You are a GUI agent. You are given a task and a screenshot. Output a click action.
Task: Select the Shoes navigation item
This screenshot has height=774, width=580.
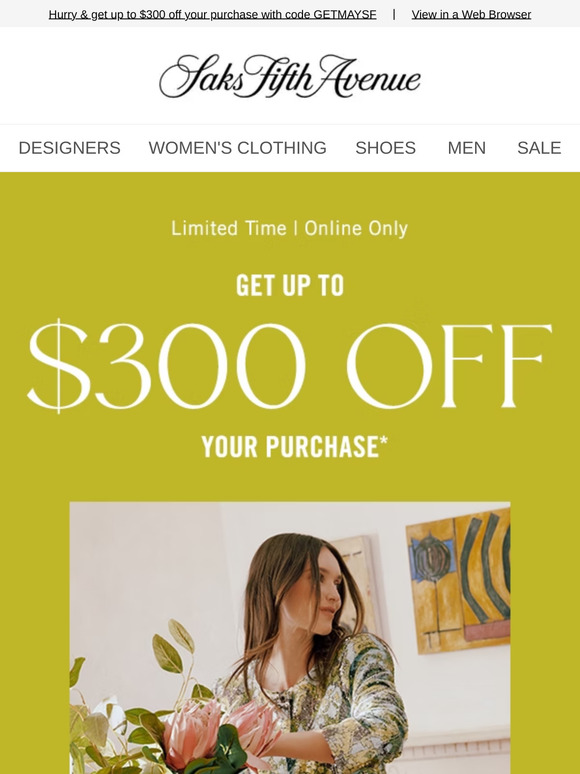coord(386,148)
